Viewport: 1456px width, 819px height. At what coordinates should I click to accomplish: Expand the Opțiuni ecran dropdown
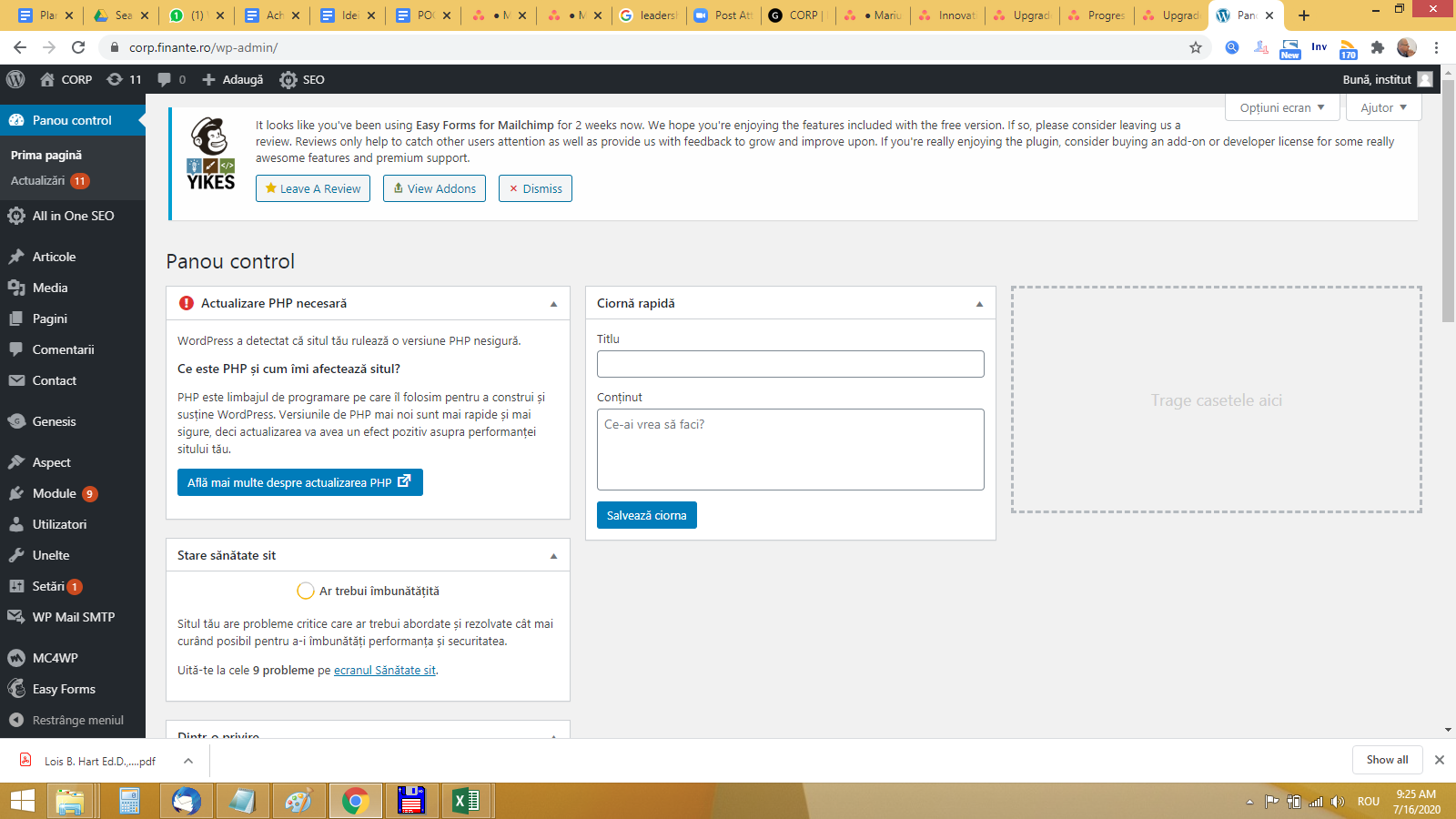tap(1282, 107)
